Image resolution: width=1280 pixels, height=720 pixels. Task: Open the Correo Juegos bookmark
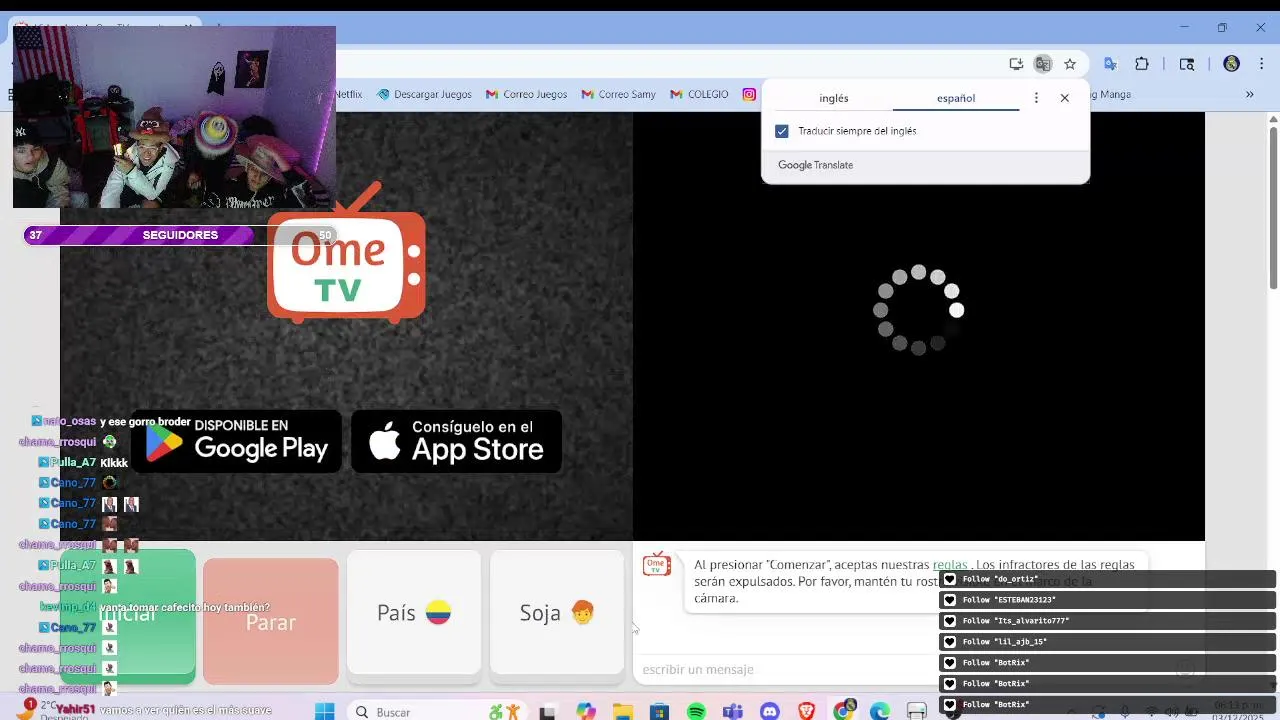point(527,94)
